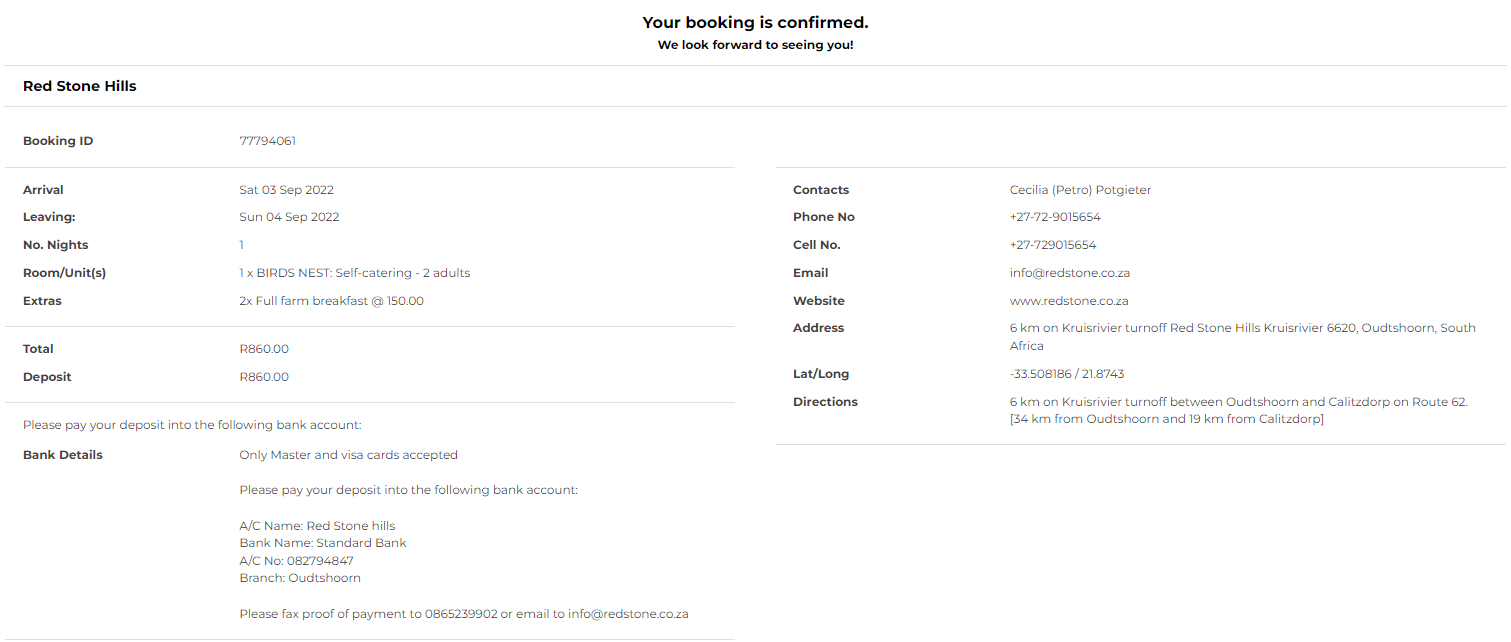Click the Lat/Long coordinates value
The height and width of the screenshot is (642, 1511).
(1066, 374)
